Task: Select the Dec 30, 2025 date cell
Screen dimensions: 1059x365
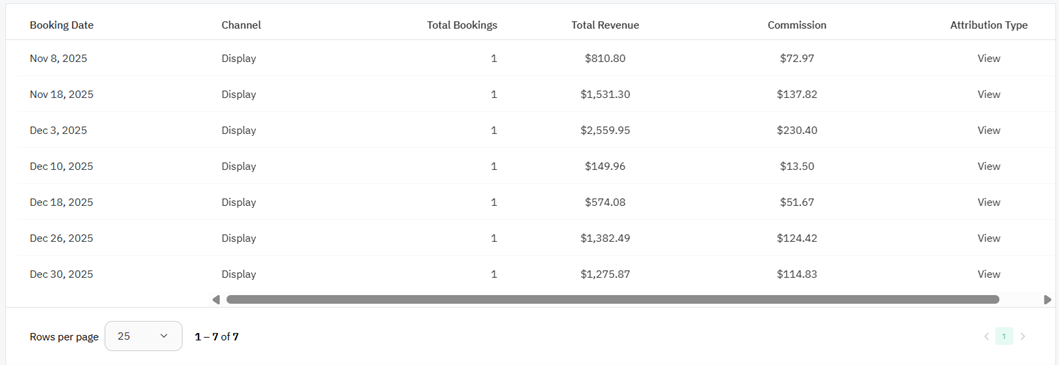Action: point(61,274)
